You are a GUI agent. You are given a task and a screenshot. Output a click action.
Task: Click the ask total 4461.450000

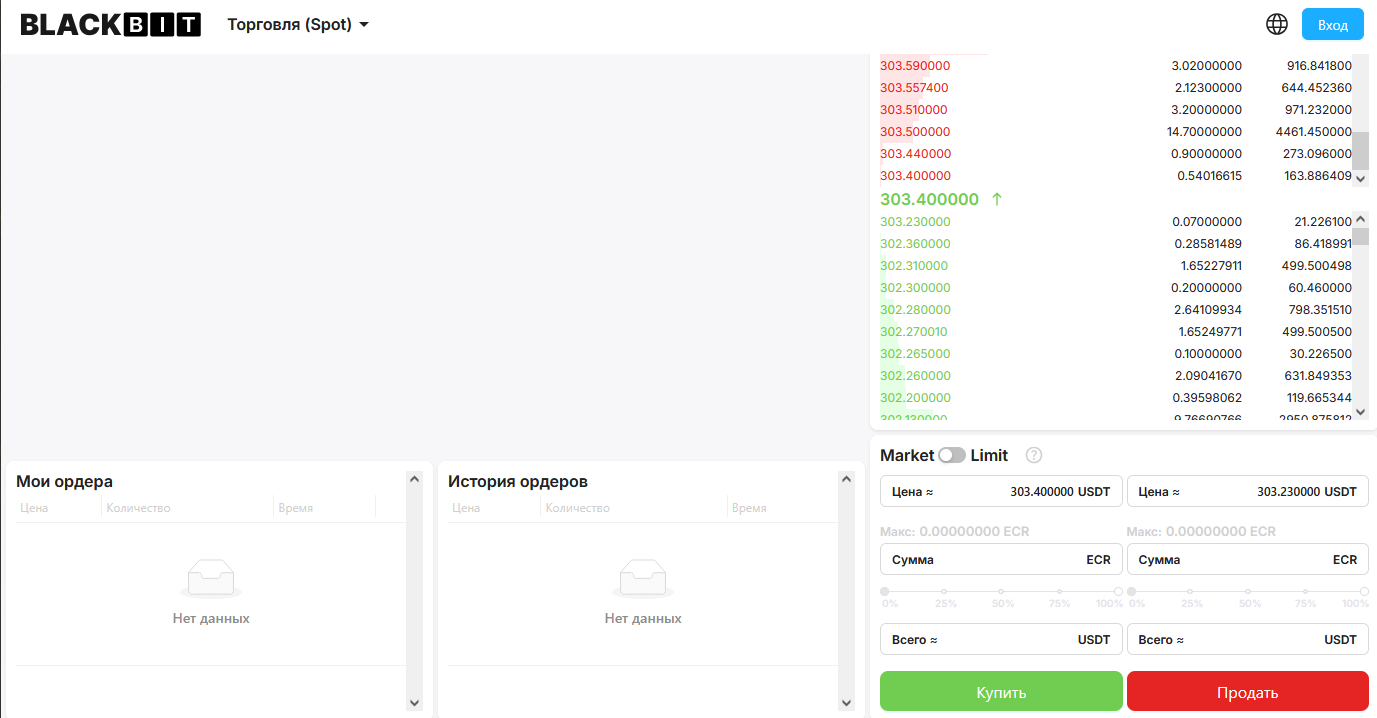1314,132
